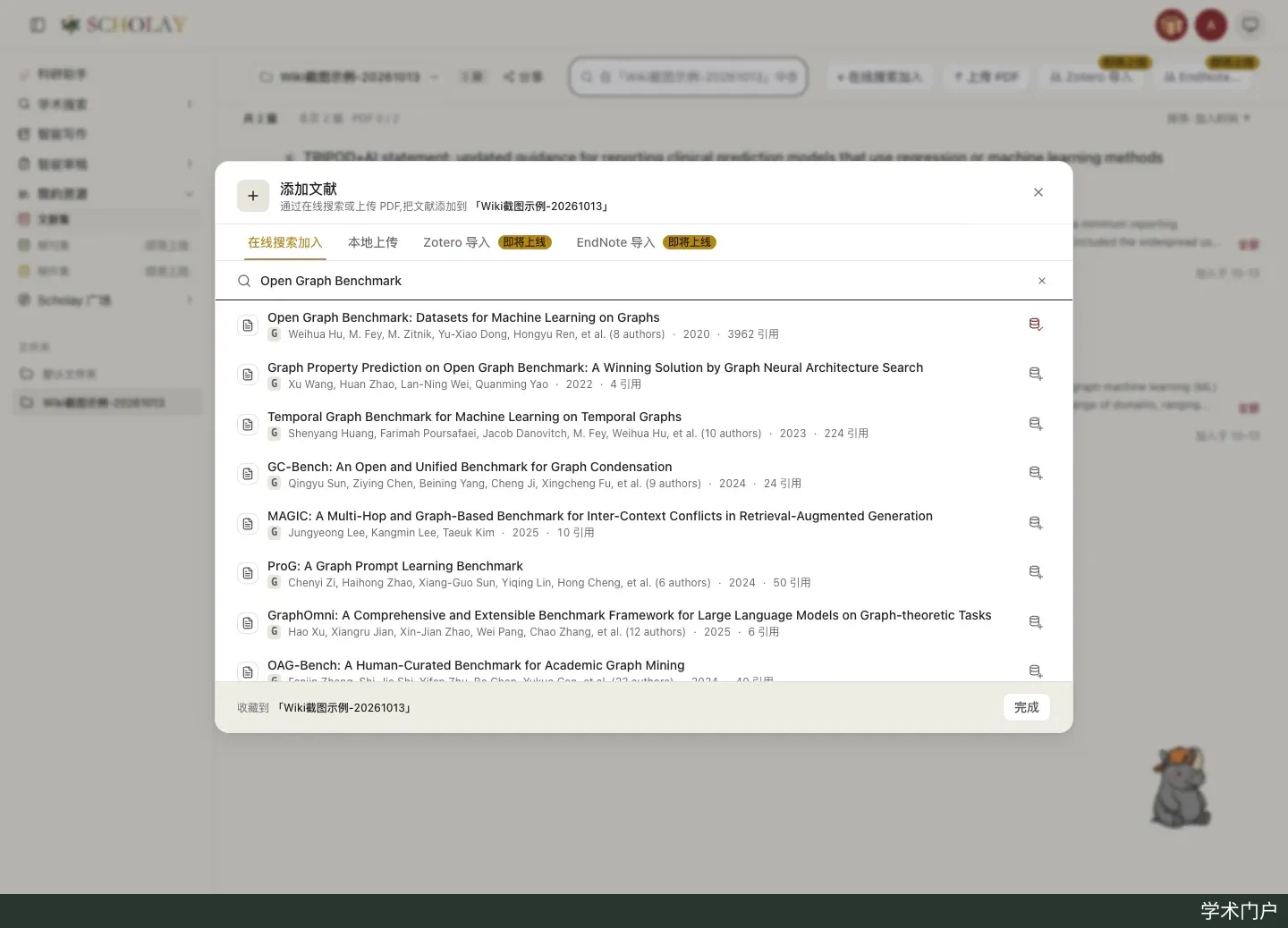Add 'GC-Bench' paper to collection
Screen dimensions: 1288x928
tap(1036, 473)
